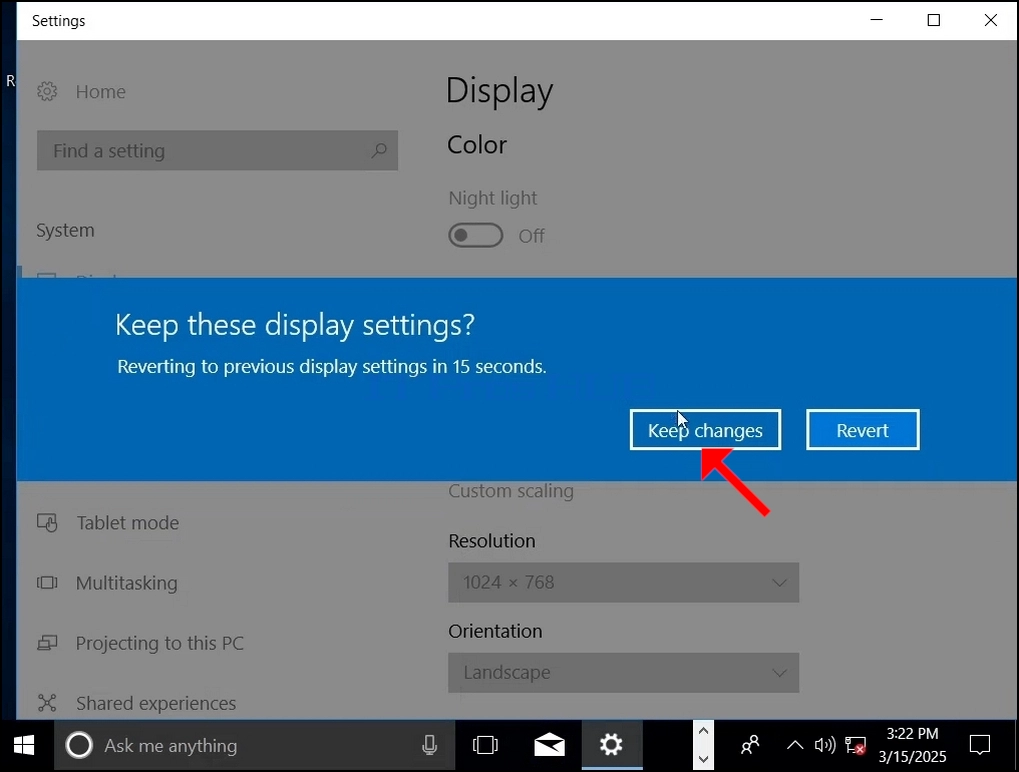
Task: Click the Multitasking icon
Action: 47,583
